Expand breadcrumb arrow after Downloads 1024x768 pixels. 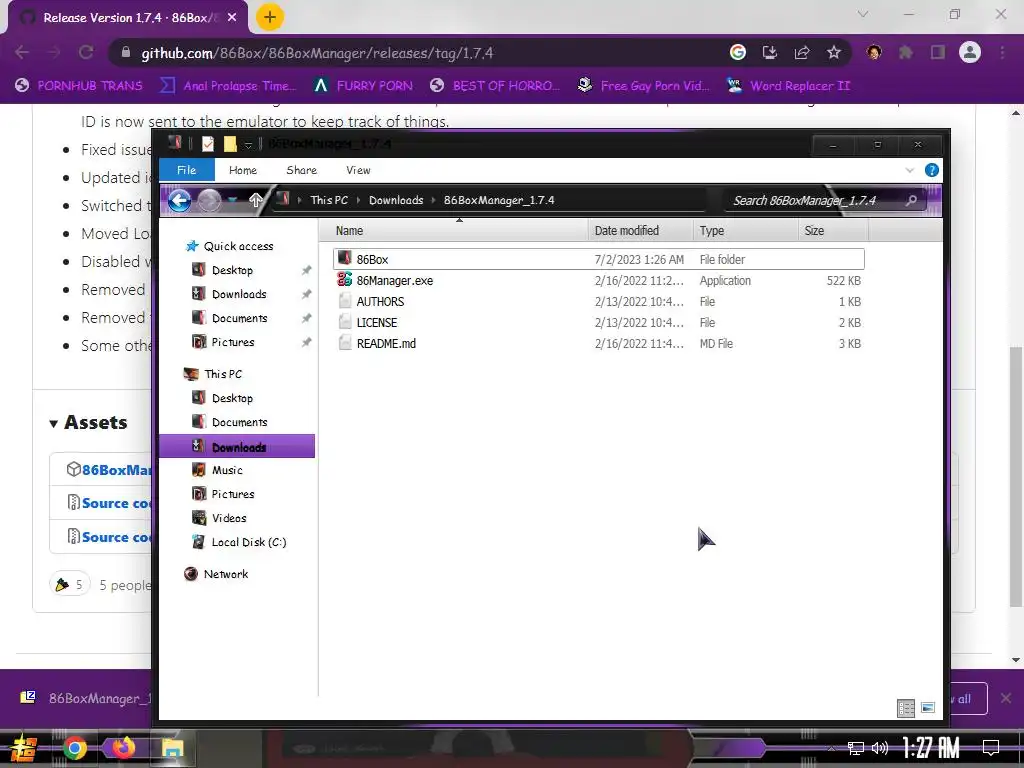click(x=434, y=200)
